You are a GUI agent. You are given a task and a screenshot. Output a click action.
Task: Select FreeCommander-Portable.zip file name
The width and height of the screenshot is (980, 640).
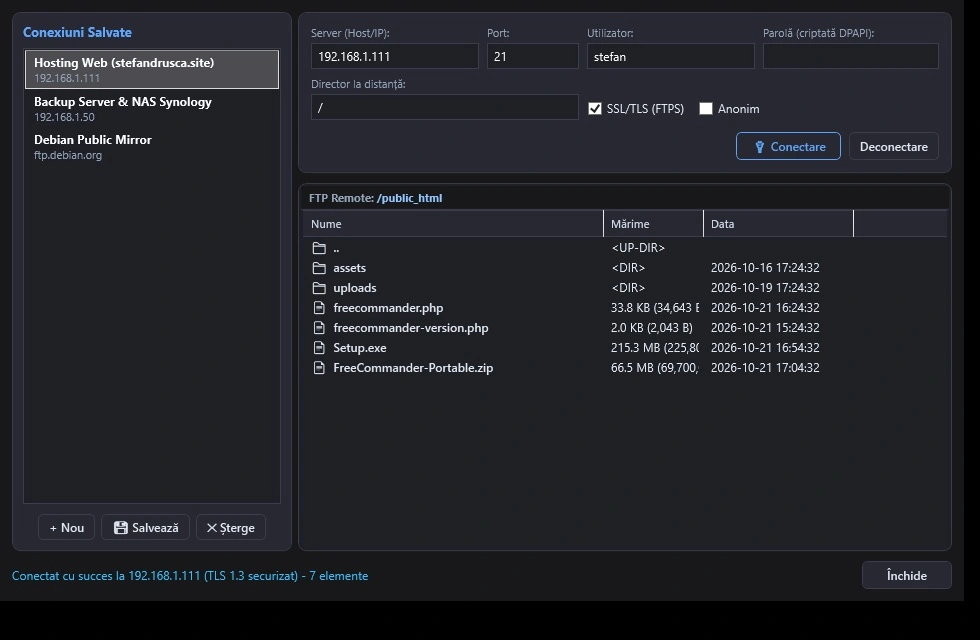point(413,368)
